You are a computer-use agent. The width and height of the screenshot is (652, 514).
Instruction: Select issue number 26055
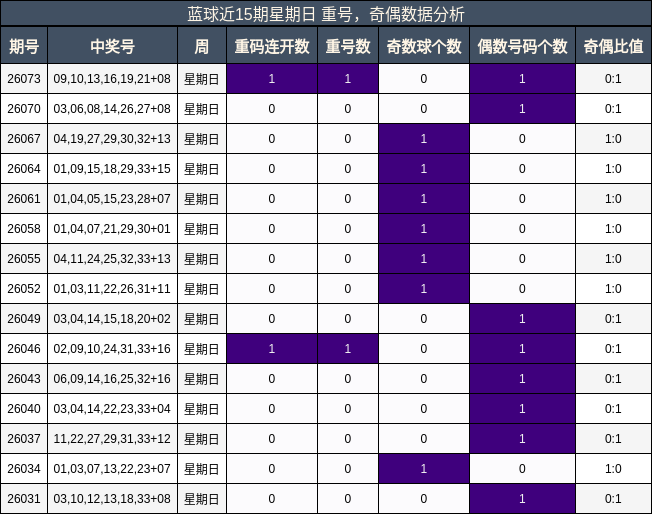[x=24, y=258]
